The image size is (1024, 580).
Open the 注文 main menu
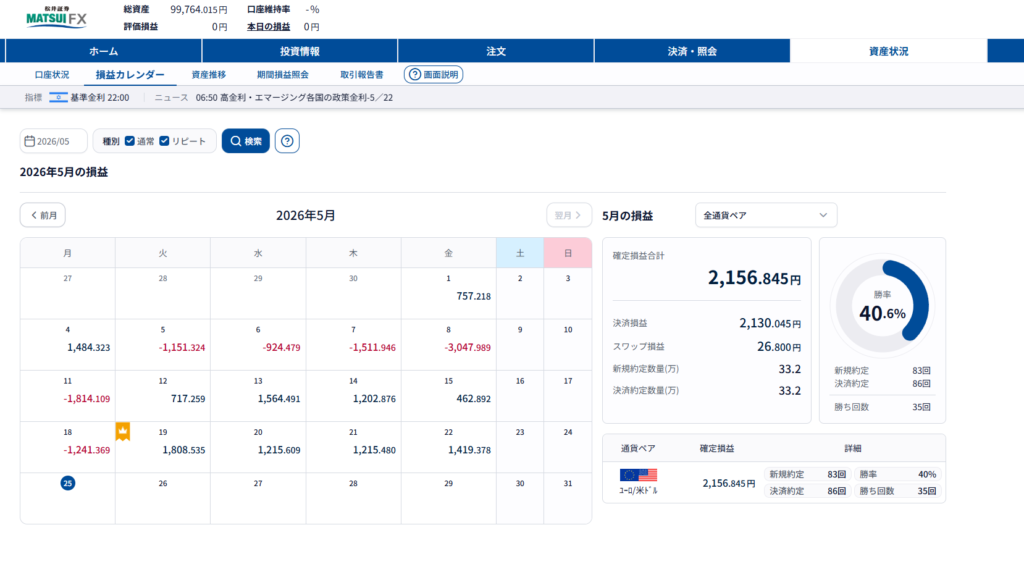coord(496,51)
